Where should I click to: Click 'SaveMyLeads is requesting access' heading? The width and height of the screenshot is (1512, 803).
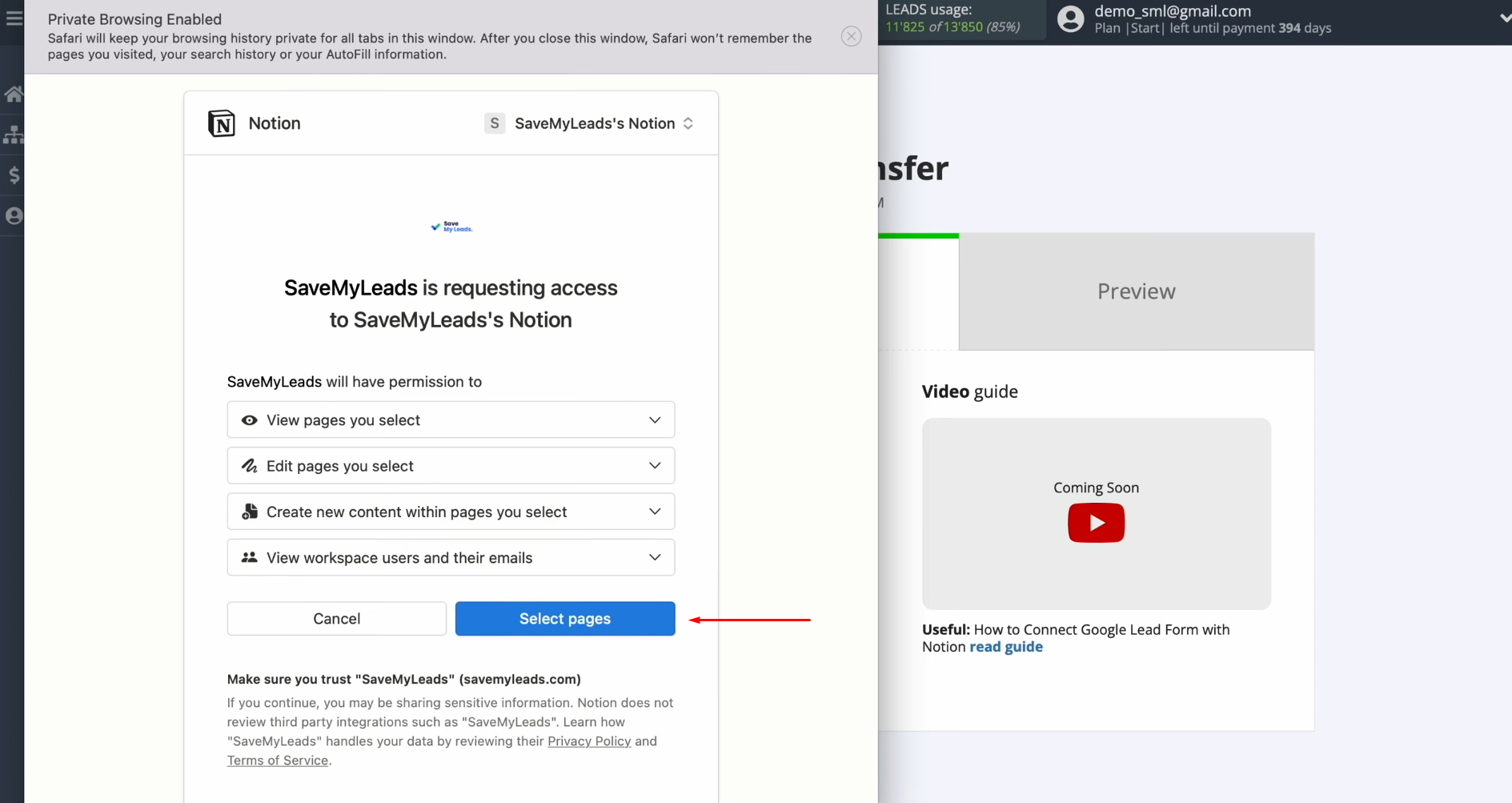pos(451,303)
